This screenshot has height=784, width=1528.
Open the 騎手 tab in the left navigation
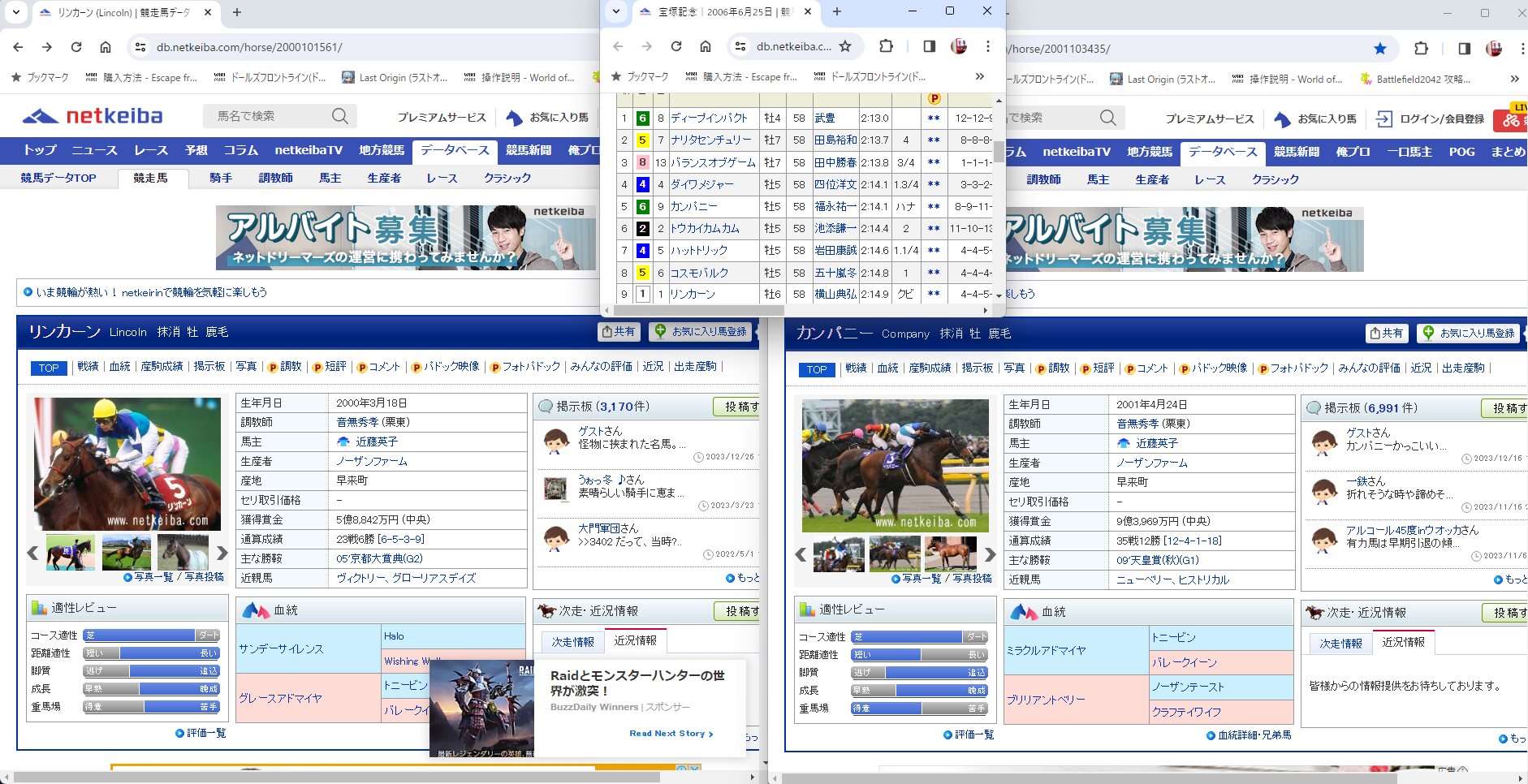coord(221,178)
